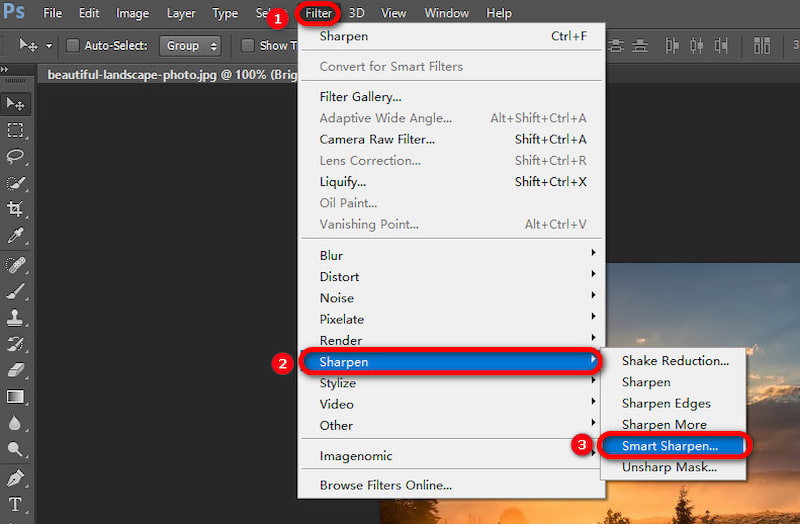Select the Move tool in toolbox
The image size is (800, 524).
(15, 104)
